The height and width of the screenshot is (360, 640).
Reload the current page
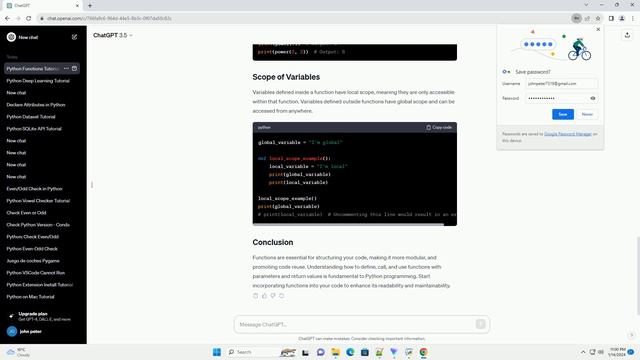click(x=29, y=18)
